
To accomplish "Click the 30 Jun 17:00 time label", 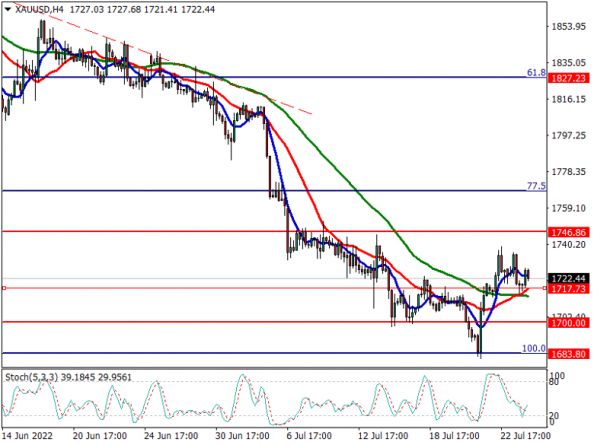I will pyautogui.click(x=242, y=436).
